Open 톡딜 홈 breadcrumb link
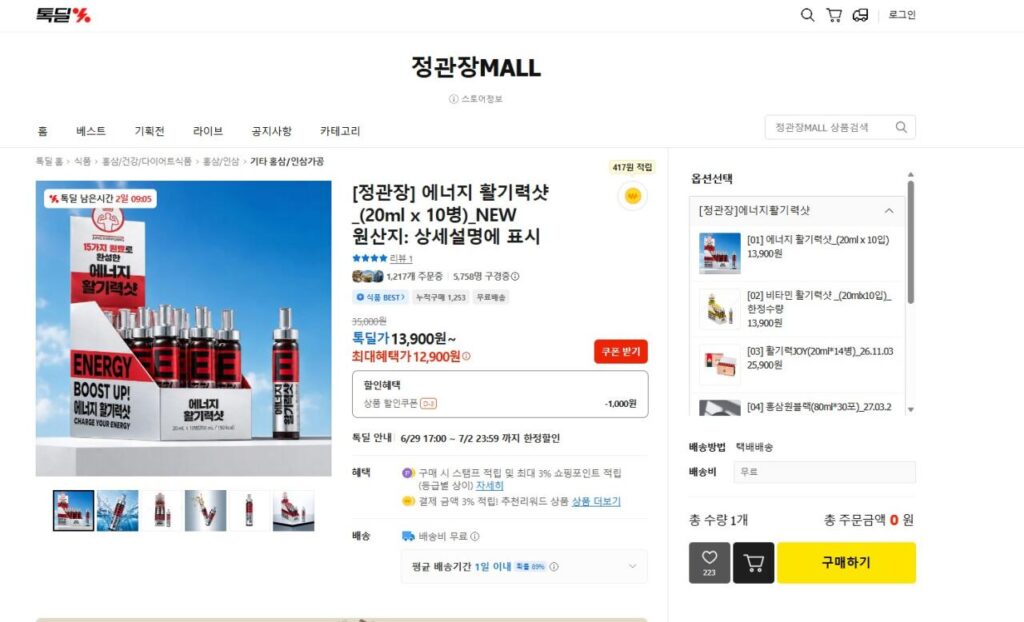 [49, 161]
